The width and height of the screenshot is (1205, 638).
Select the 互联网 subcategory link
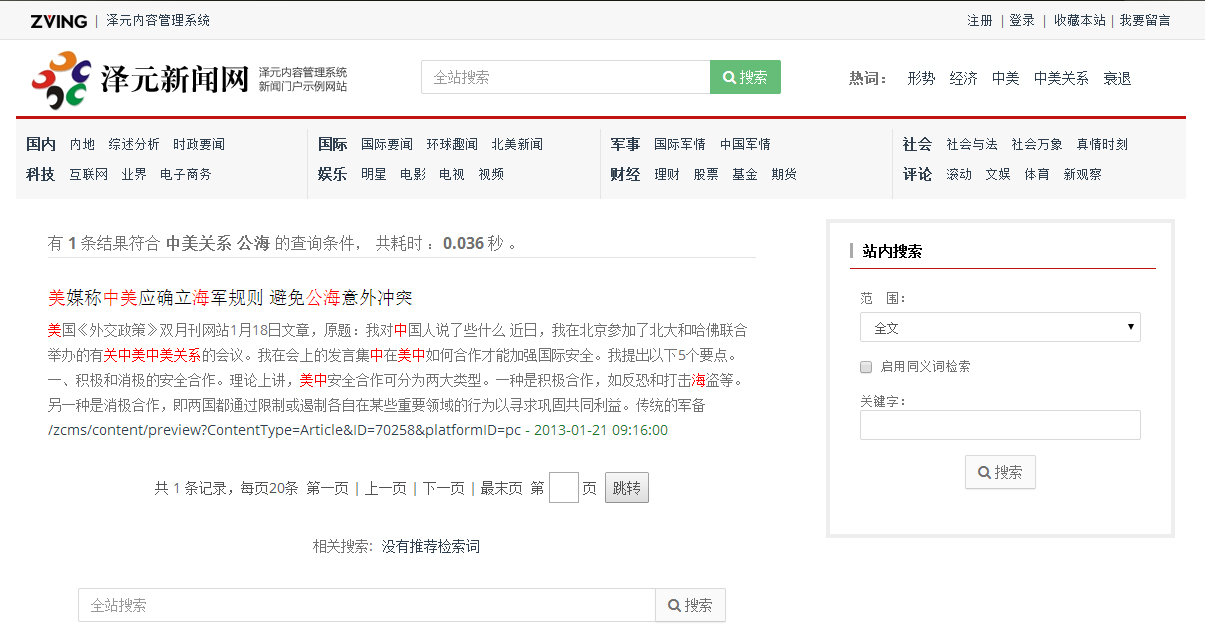point(88,174)
